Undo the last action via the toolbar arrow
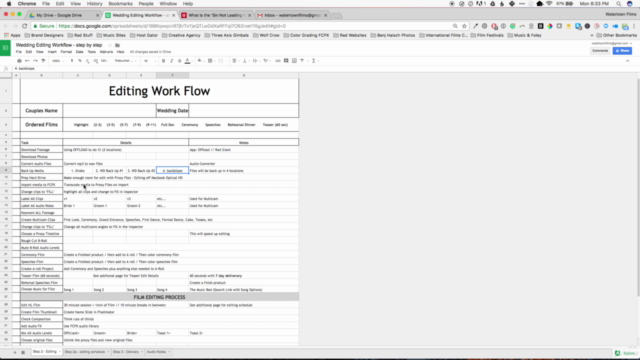This screenshot has height=360, width=640. click(x=27, y=61)
